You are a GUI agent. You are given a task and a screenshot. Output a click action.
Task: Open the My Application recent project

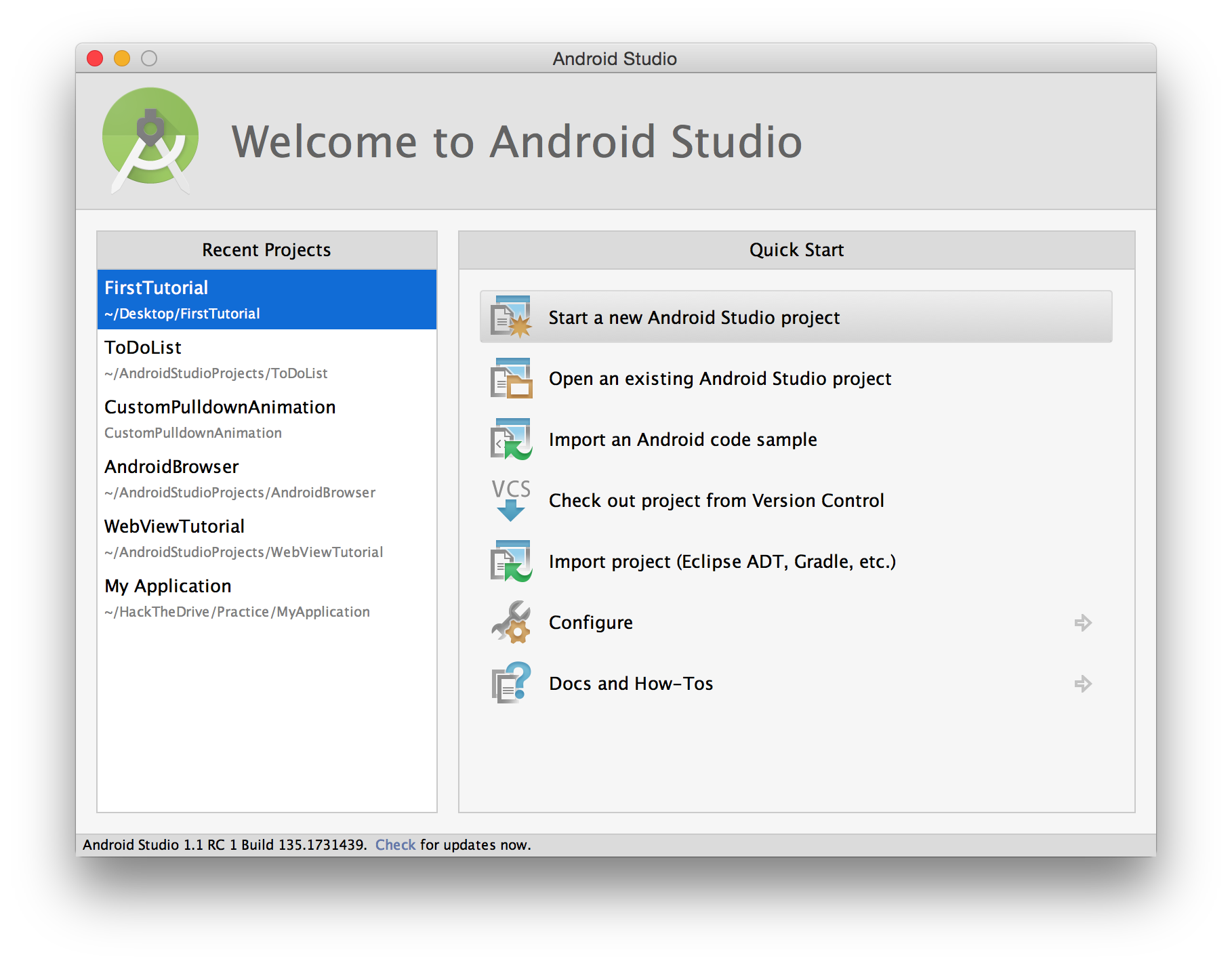pyautogui.click(x=267, y=598)
